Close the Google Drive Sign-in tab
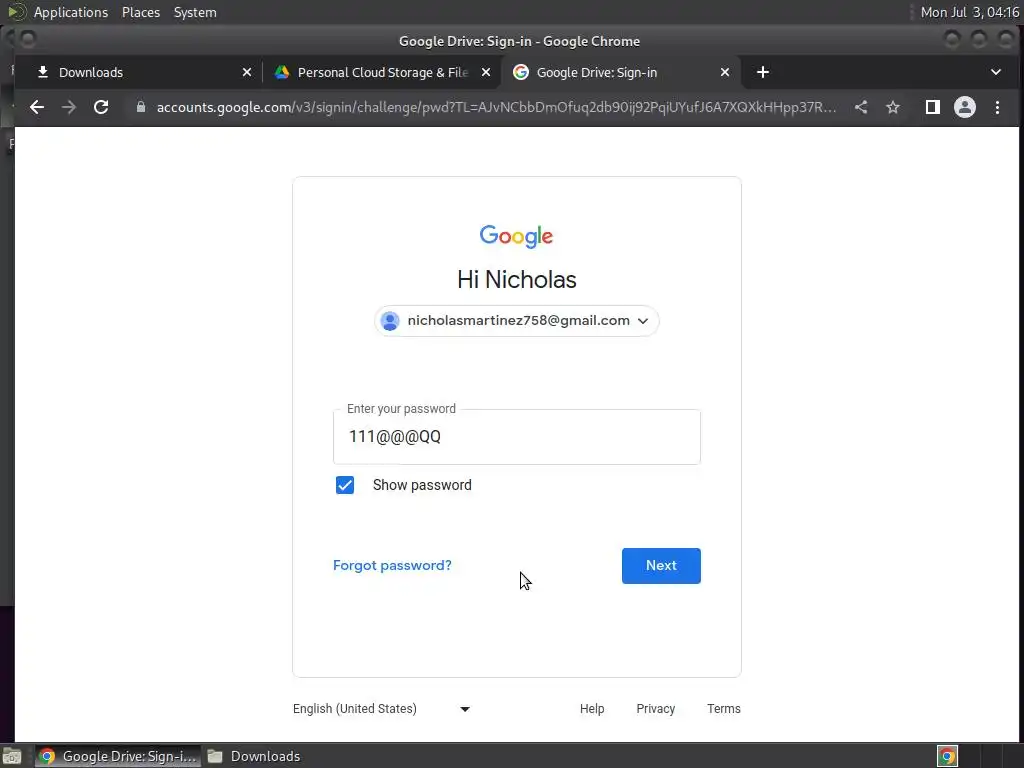The height and width of the screenshot is (768, 1024). click(x=725, y=72)
